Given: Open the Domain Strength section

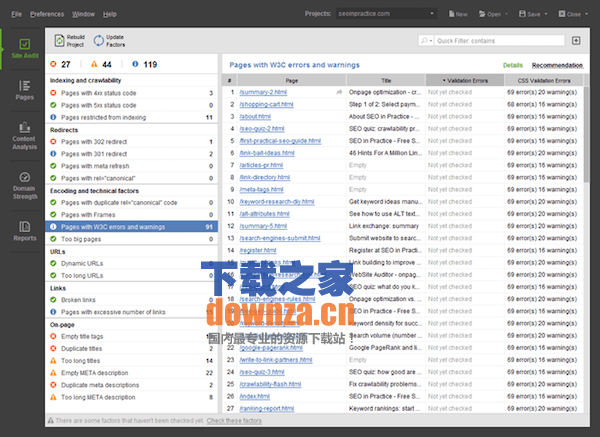Looking at the screenshot, I should click(x=24, y=186).
